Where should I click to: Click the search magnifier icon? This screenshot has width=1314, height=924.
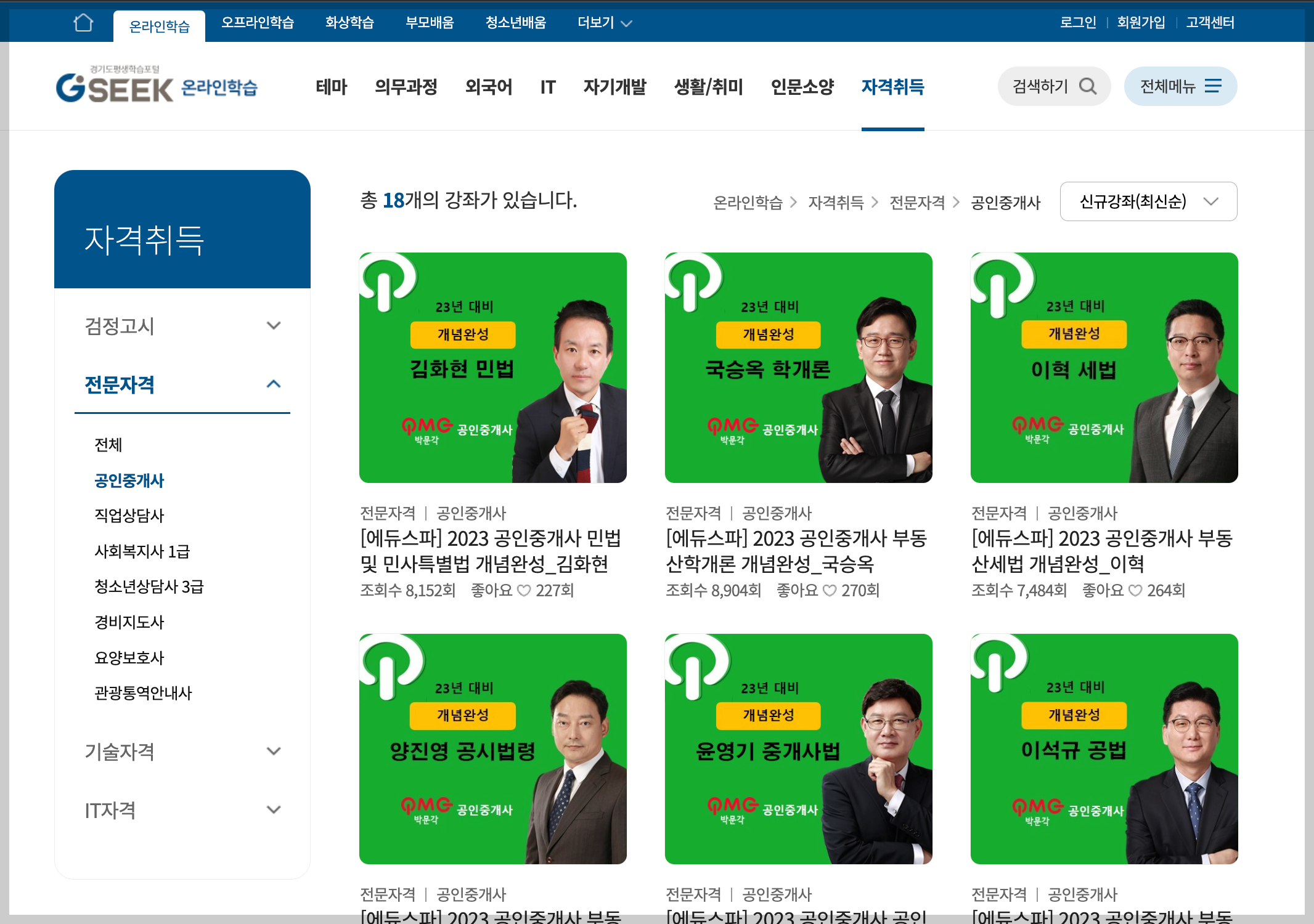(x=1088, y=86)
